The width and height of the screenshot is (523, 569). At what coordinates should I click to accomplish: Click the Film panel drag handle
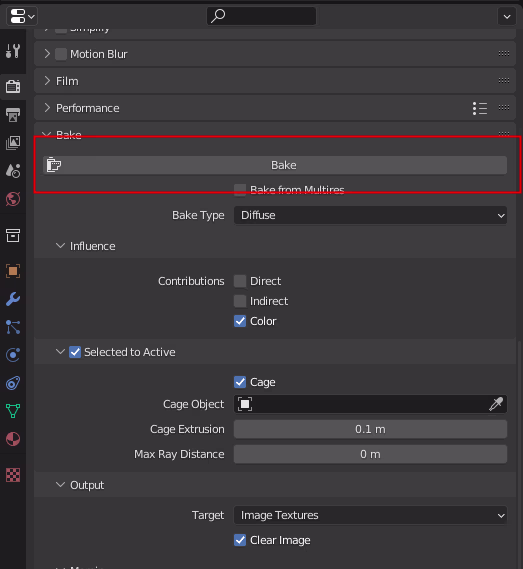click(504, 81)
